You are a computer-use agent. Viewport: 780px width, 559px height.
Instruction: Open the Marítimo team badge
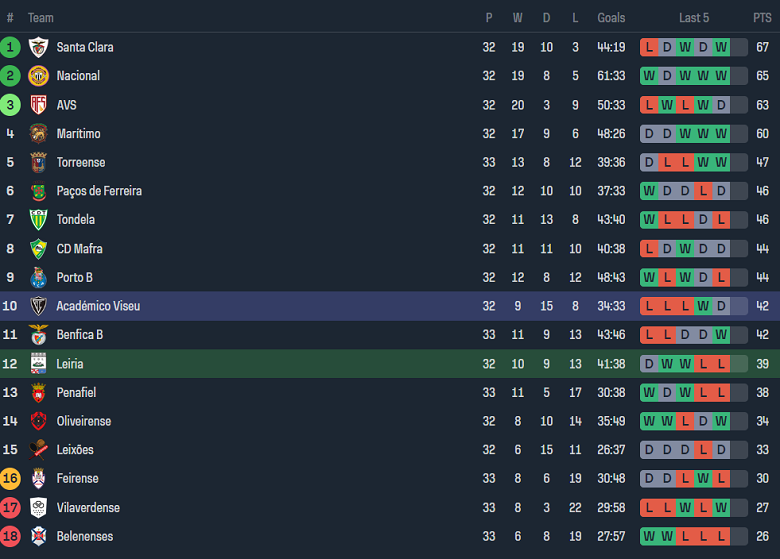(38, 133)
